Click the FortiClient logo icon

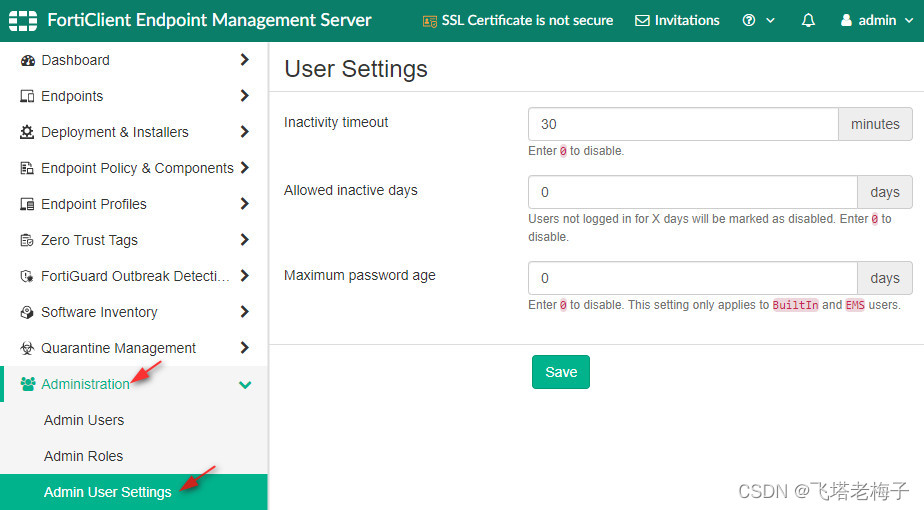22,21
